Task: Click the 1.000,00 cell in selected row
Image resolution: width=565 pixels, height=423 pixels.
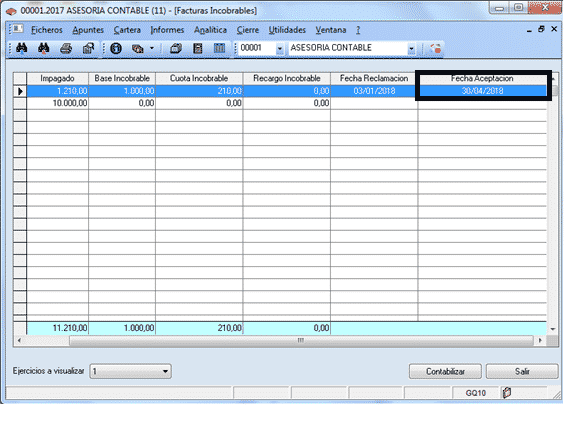Action: (x=122, y=91)
